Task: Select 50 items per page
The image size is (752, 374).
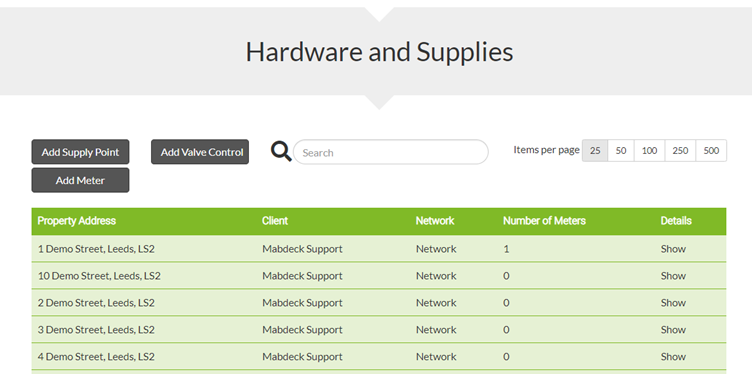Action: click(x=621, y=151)
